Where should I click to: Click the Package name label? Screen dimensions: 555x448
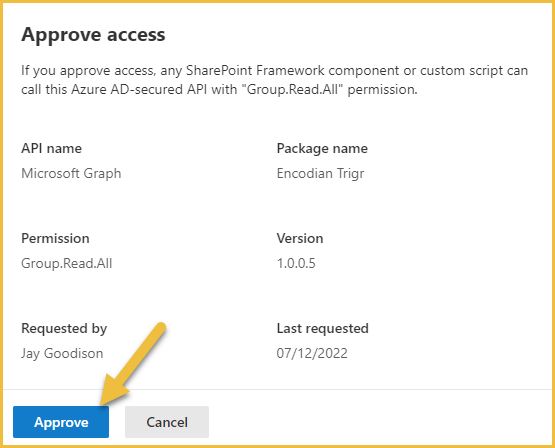point(322,148)
